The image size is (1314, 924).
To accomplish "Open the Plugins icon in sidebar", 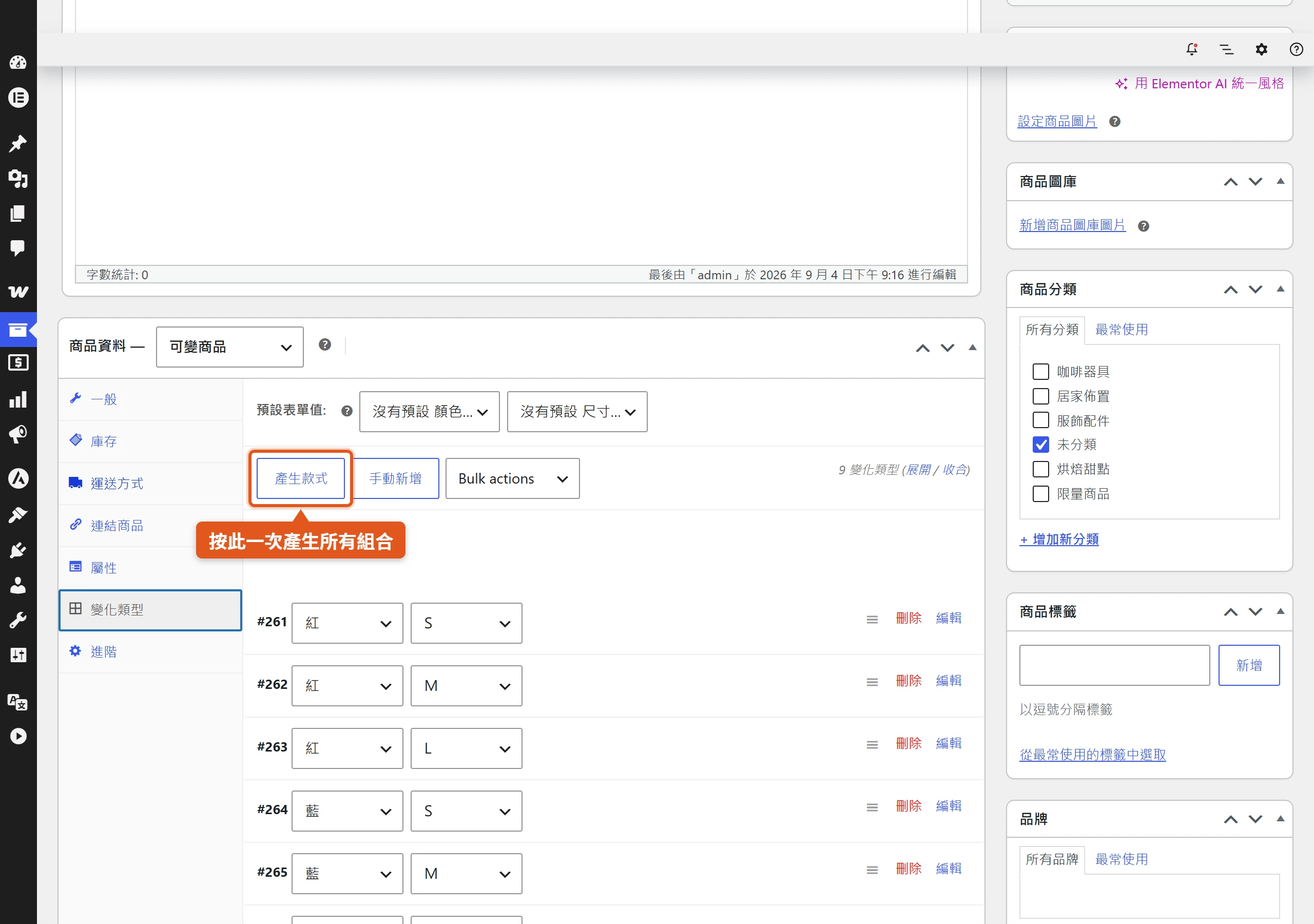I will point(18,550).
